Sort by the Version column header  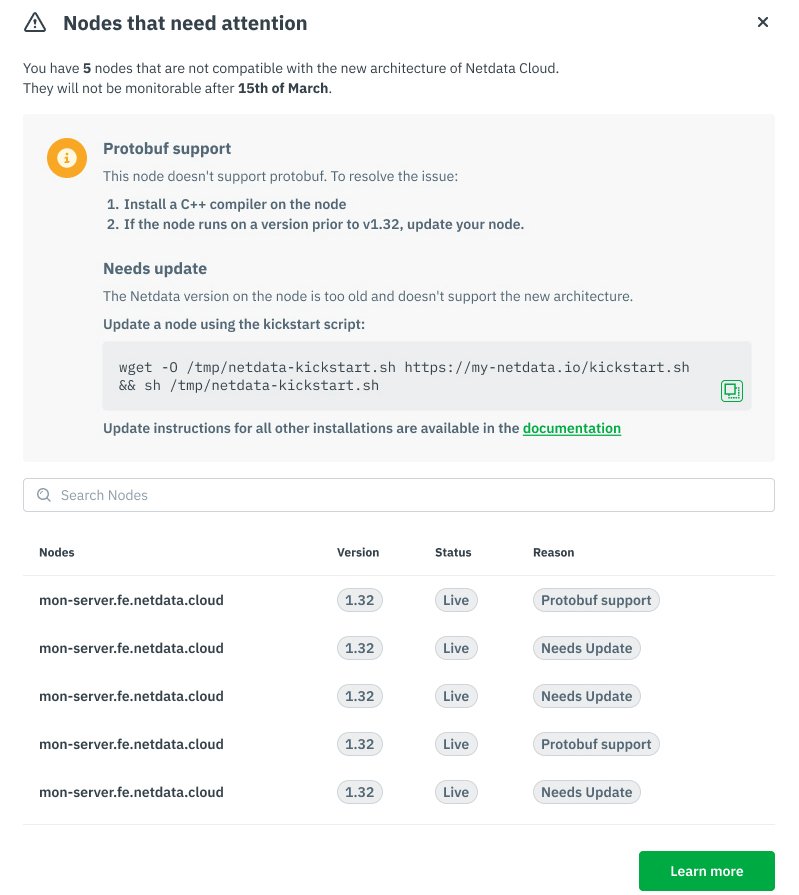pos(358,552)
